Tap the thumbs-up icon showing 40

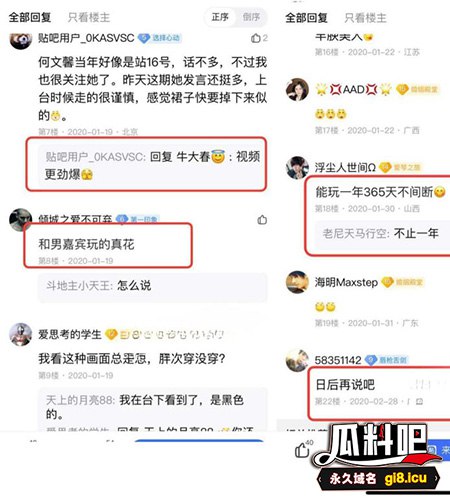(x=301, y=450)
